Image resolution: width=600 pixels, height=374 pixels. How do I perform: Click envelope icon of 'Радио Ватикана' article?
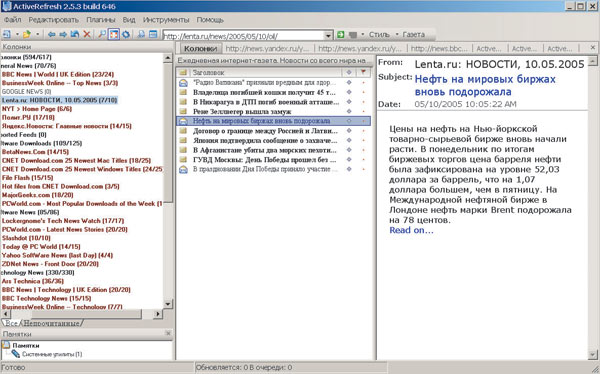click(183, 83)
